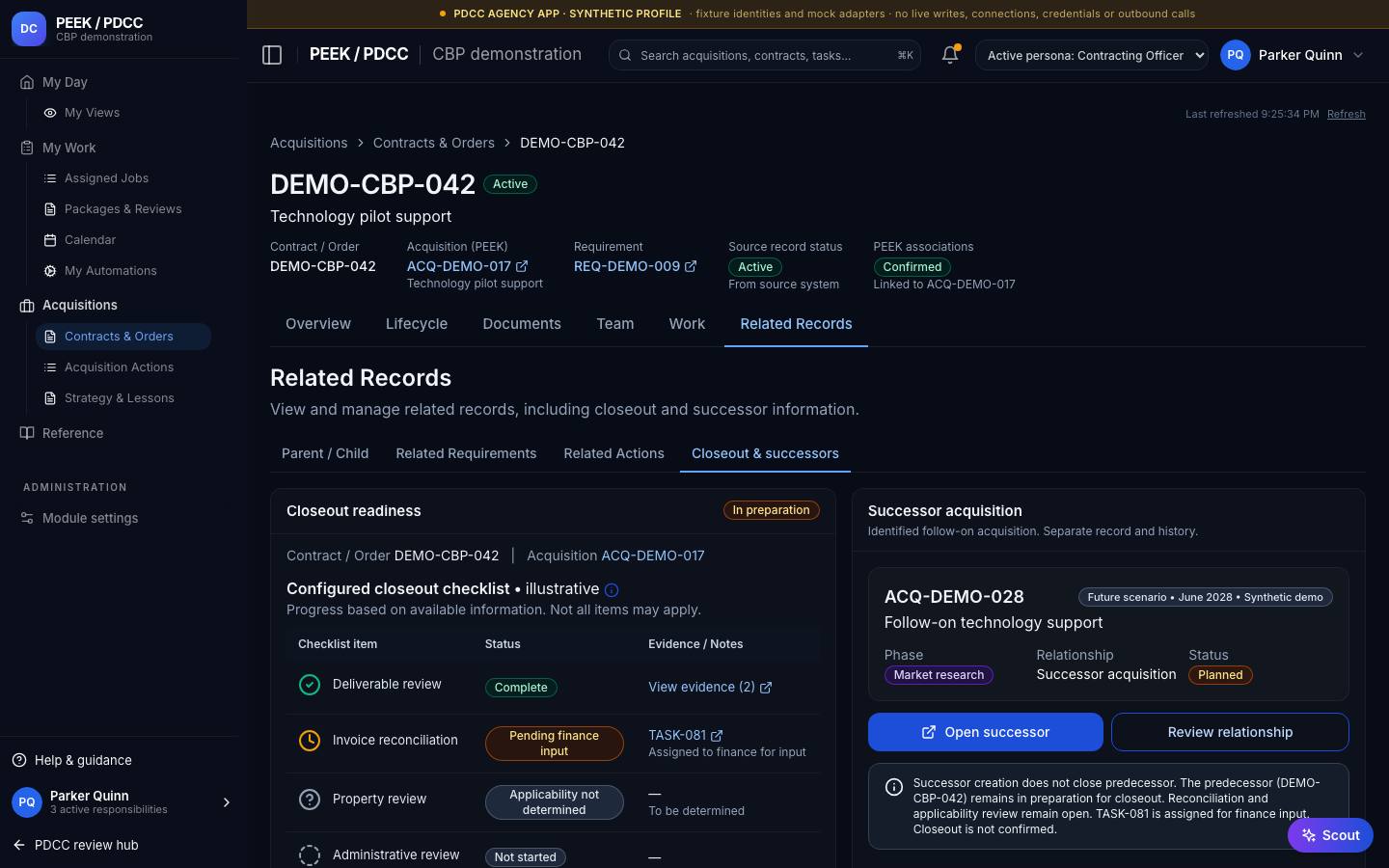This screenshot has width=1389, height=868.
Task: Click the Contracts & Orders breadcrumb
Action: pos(434,143)
